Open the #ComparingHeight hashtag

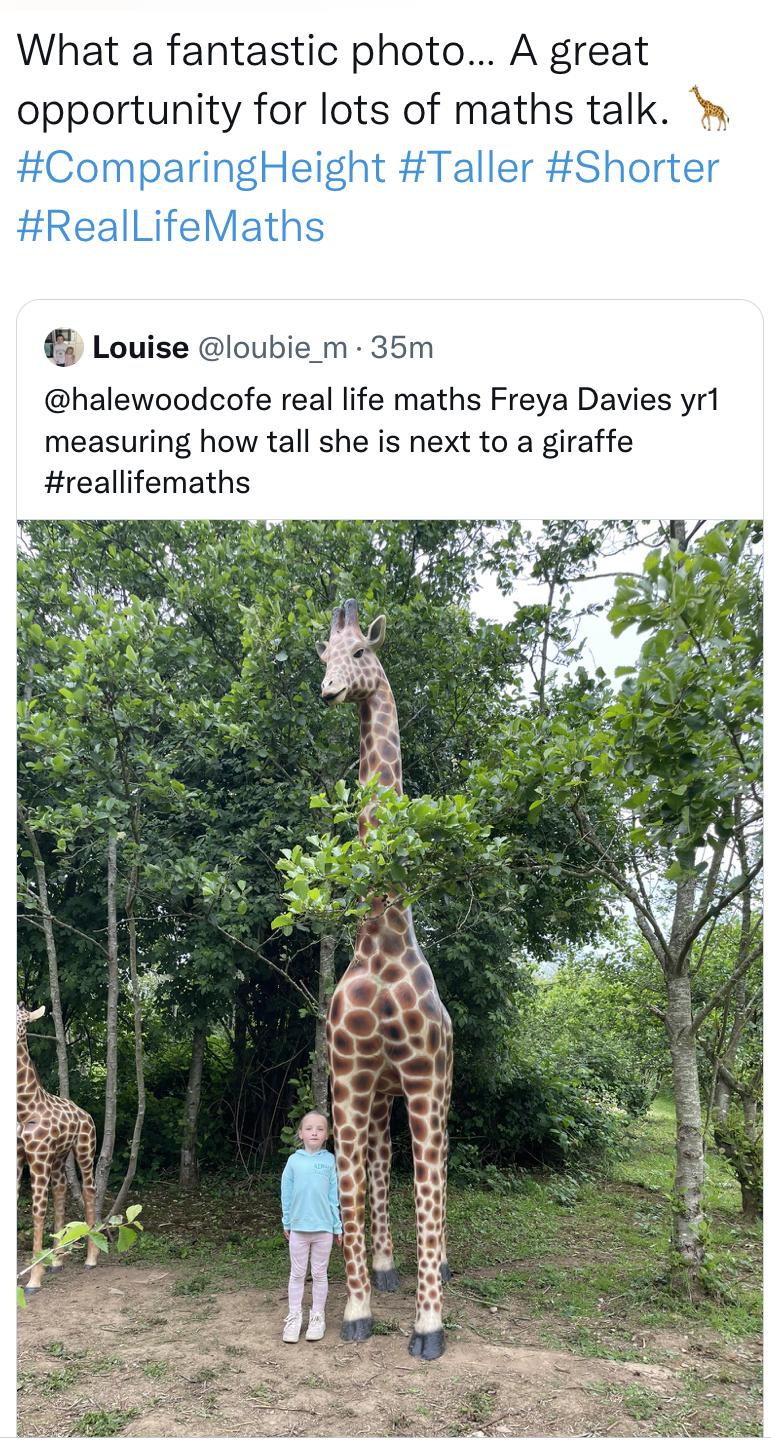(201, 167)
